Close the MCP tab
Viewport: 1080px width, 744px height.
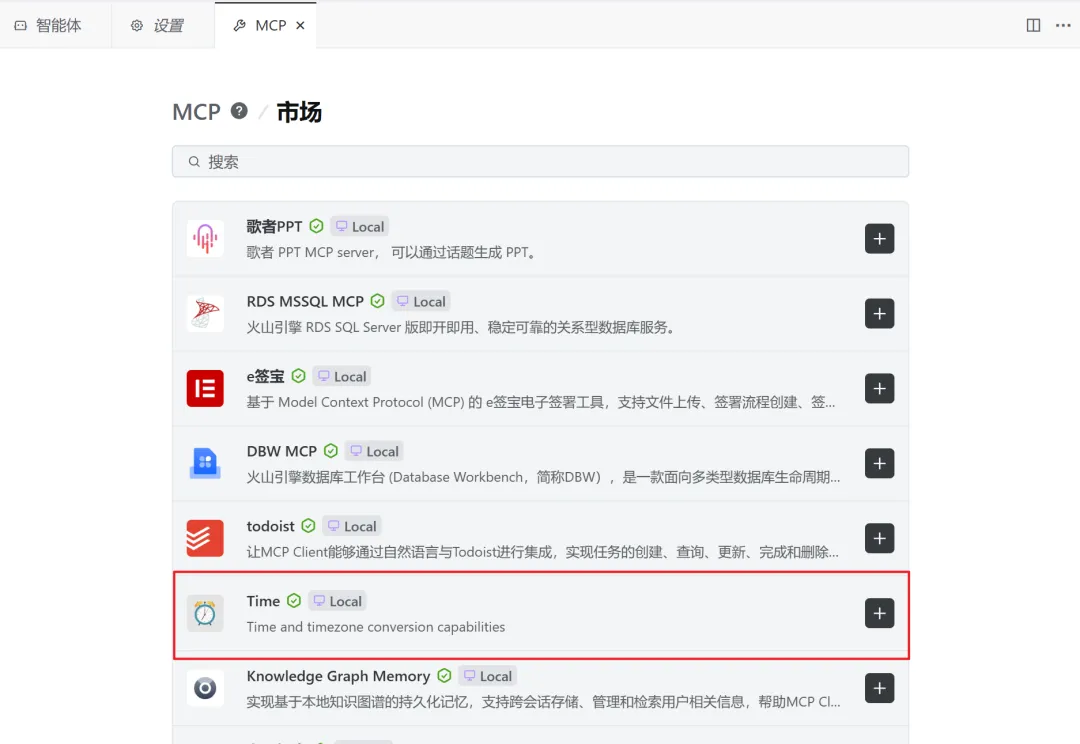coord(300,25)
